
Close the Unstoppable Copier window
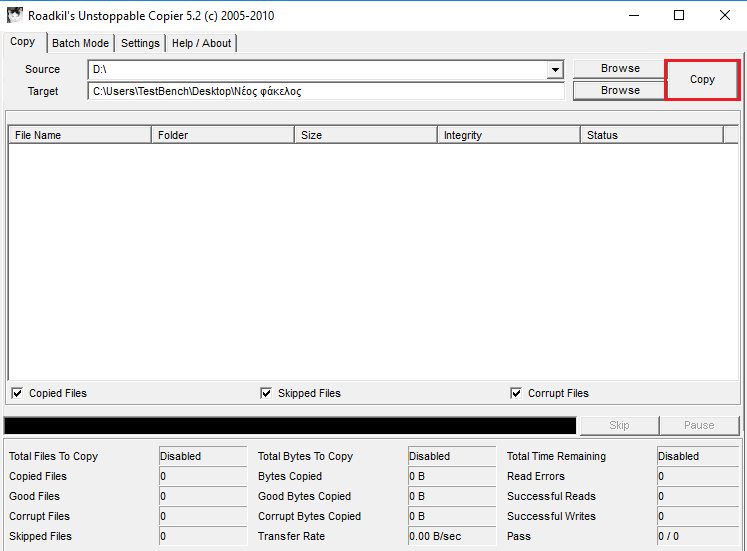point(725,15)
